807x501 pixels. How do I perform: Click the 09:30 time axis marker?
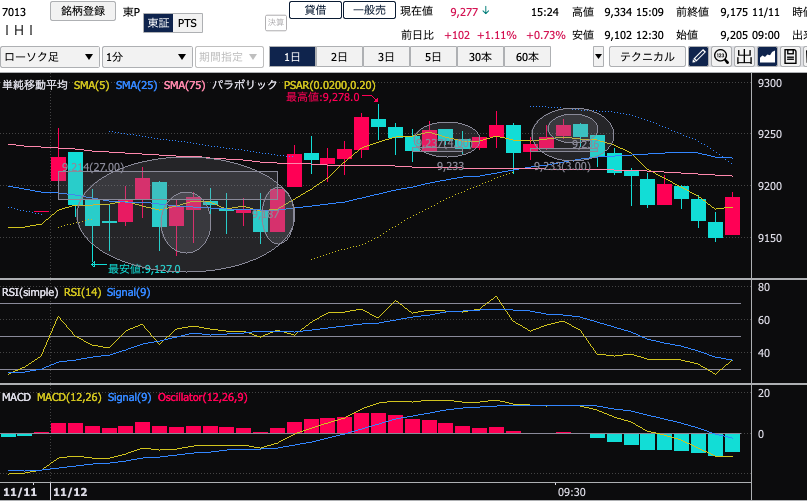coord(571,492)
